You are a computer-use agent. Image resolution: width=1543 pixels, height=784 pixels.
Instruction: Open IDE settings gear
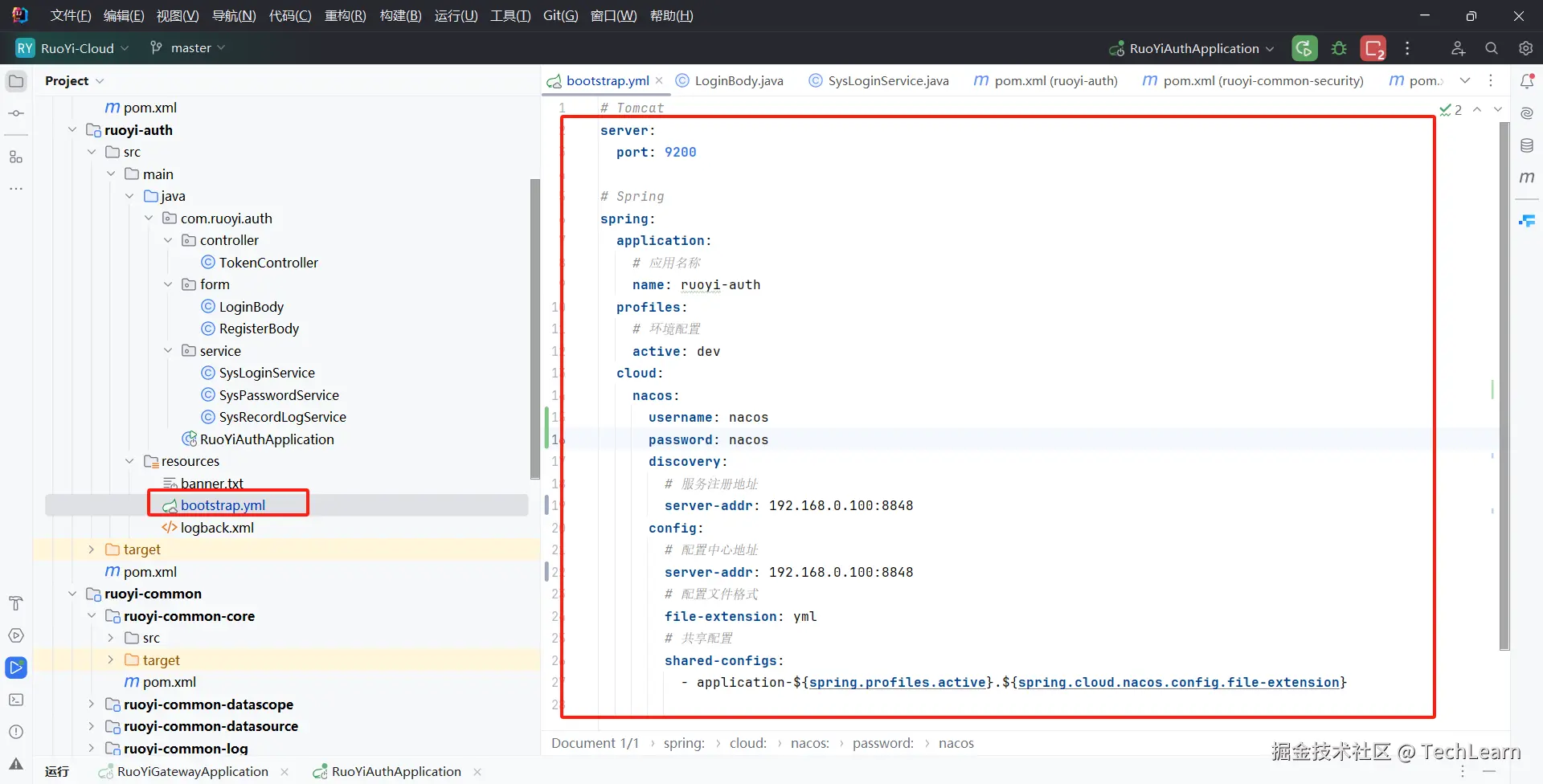click(x=1525, y=48)
